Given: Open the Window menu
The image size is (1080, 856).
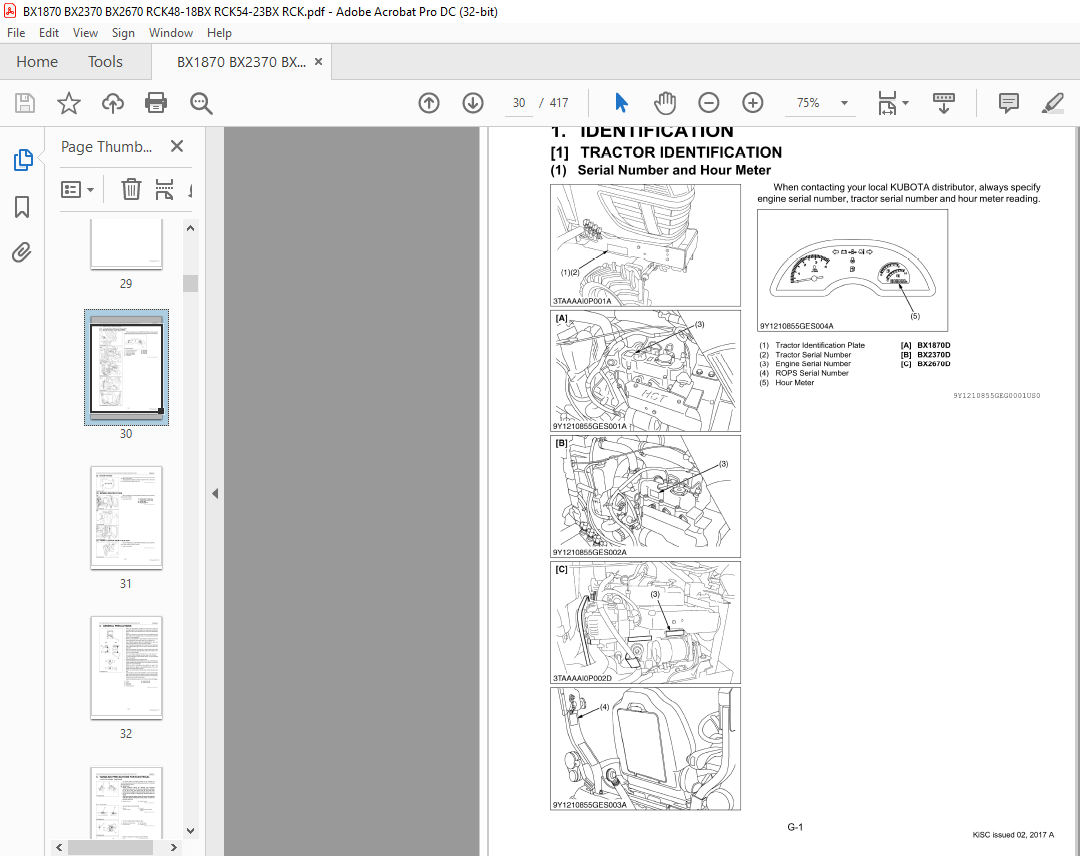Looking at the screenshot, I should pos(171,33).
